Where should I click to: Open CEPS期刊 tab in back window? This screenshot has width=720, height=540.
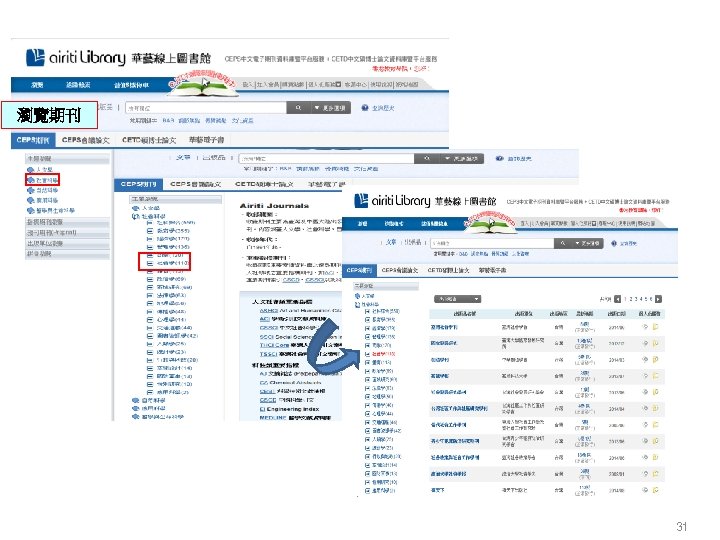[33, 140]
